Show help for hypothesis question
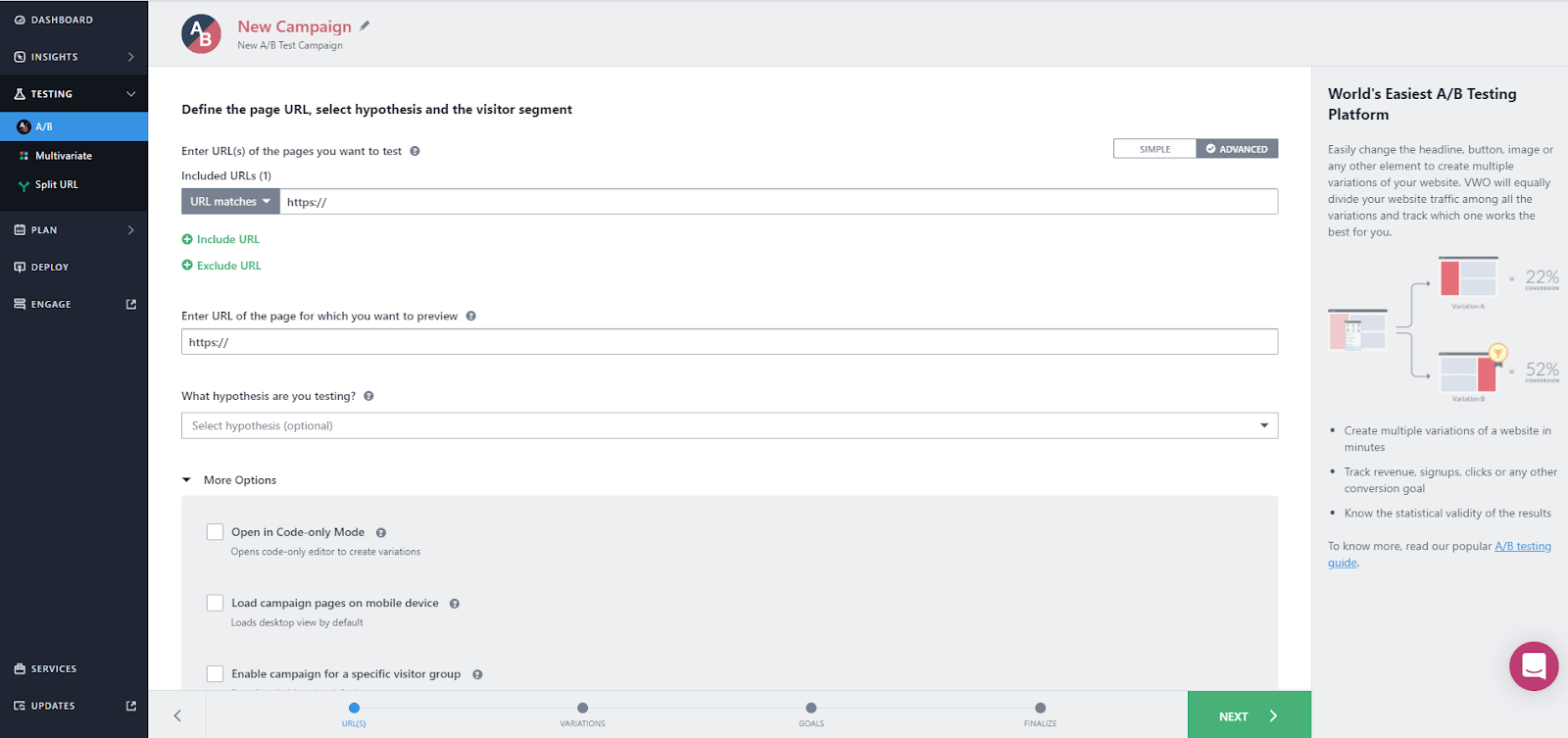This screenshot has width=1568, height=738. click(x=368, y=396)
